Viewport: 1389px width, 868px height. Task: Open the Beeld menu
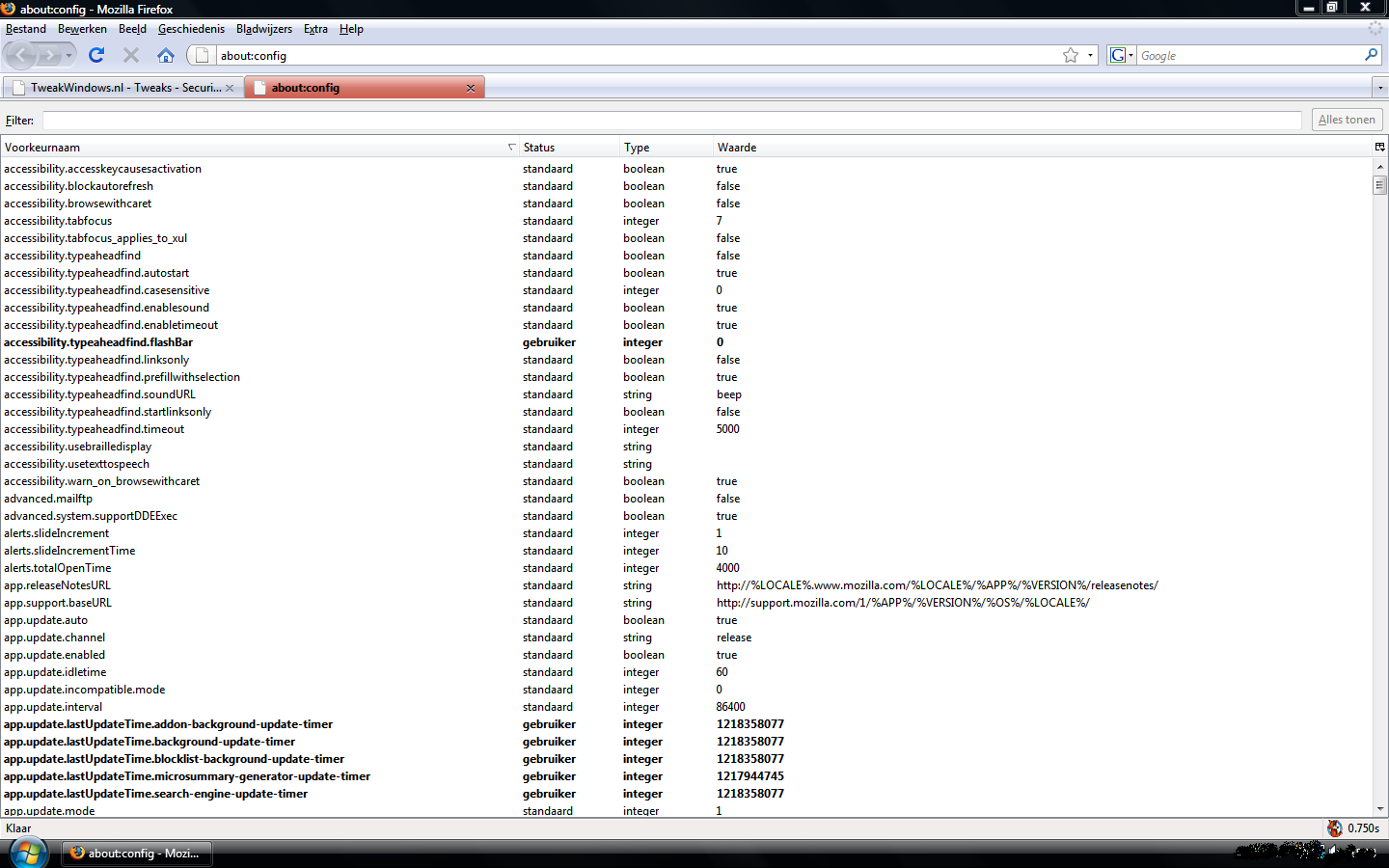tap(132, 29)
